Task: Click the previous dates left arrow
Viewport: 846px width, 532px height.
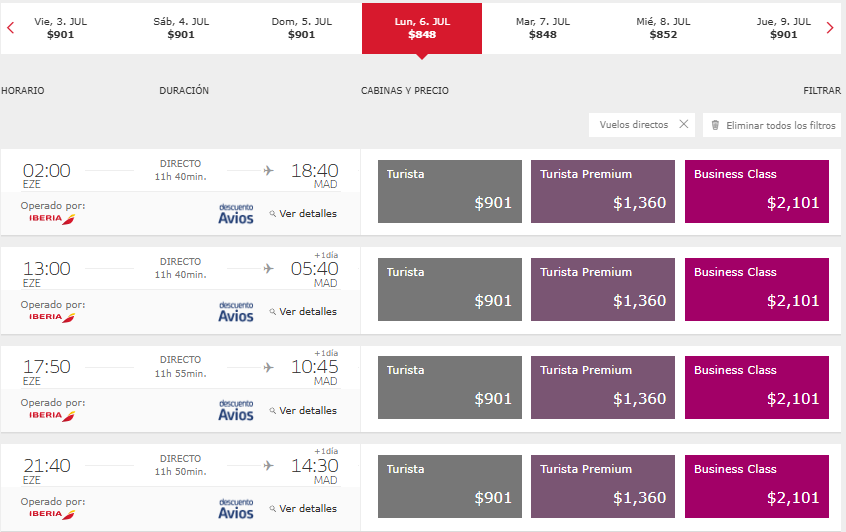Action: coord(10,28)
